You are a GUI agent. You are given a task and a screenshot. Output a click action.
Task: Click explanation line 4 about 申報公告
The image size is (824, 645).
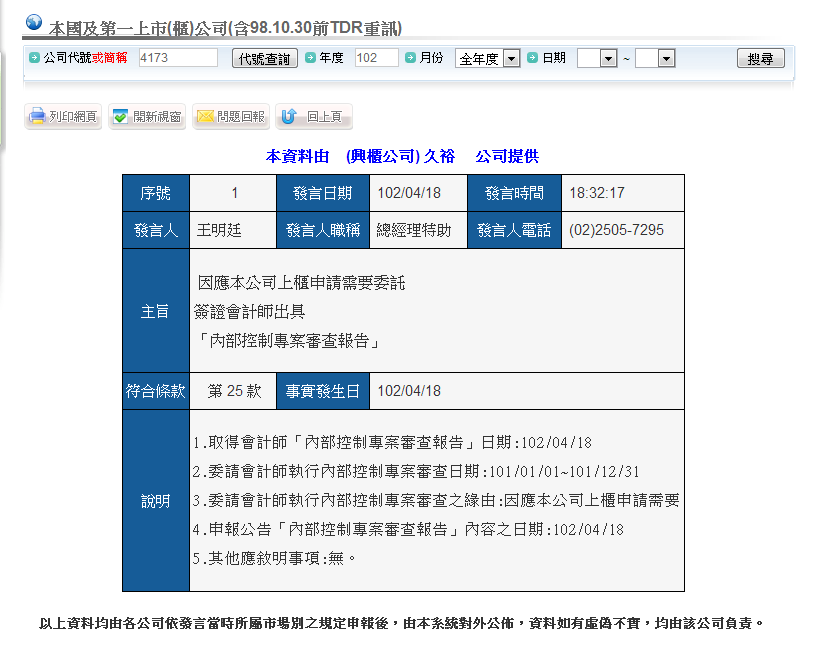coord(408,529)
